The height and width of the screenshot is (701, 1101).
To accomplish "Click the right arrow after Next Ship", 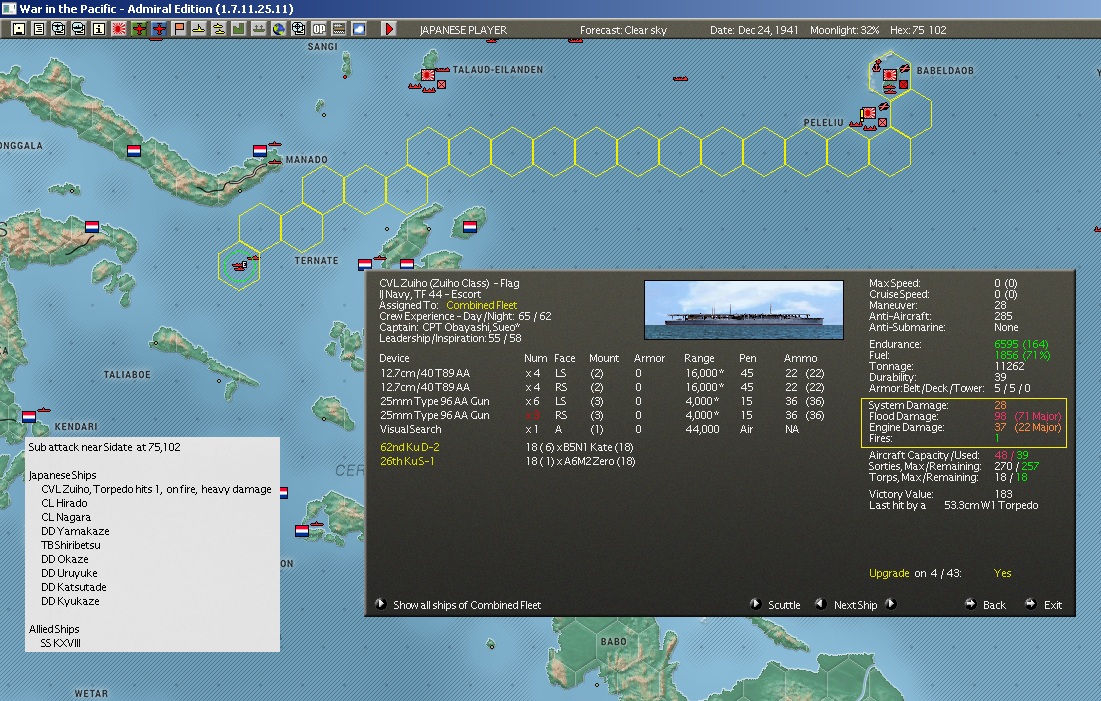I will tap(891, 604).
